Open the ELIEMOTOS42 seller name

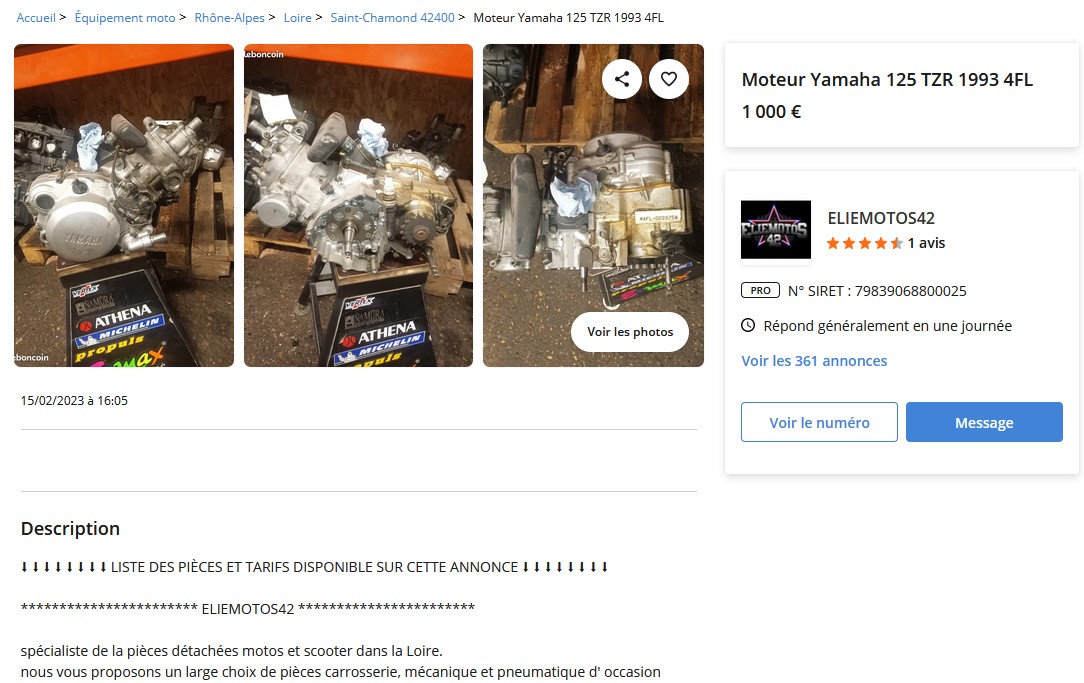coord(881,218)
